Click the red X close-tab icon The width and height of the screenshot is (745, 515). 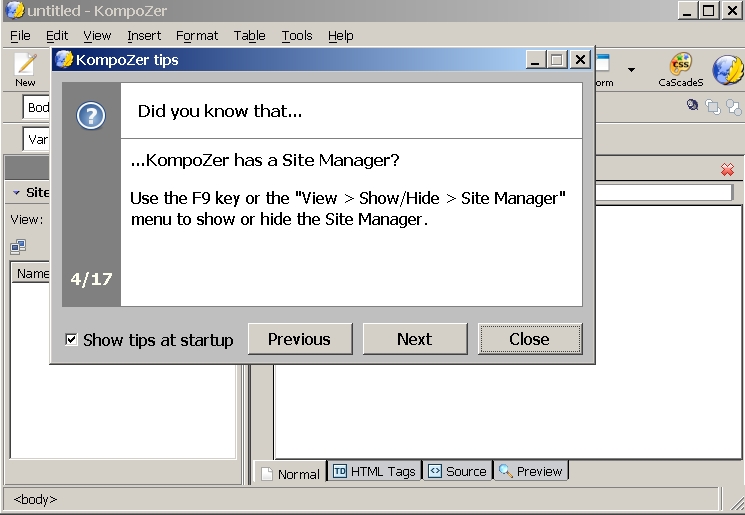(x=727, y=169)
